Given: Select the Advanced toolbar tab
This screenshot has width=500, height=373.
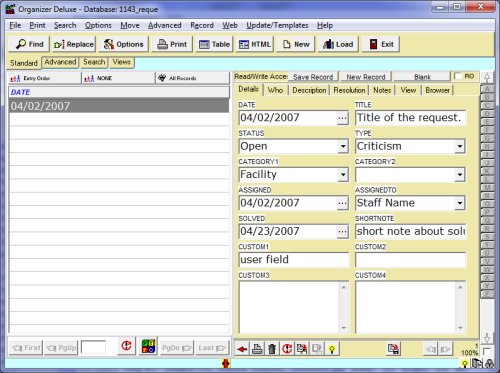Looking at the screenshot, I should (x=60, y=62).
